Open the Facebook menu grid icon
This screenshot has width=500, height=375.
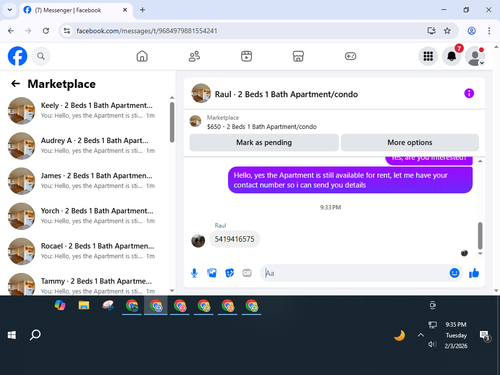pos(428,56)
